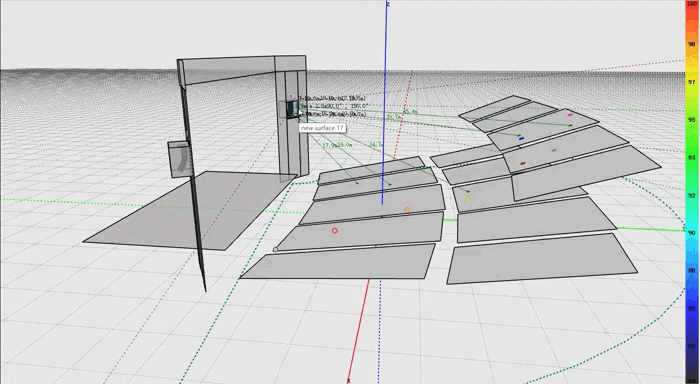Select the magenta receiver marker on the upper surface

point(570,115)
